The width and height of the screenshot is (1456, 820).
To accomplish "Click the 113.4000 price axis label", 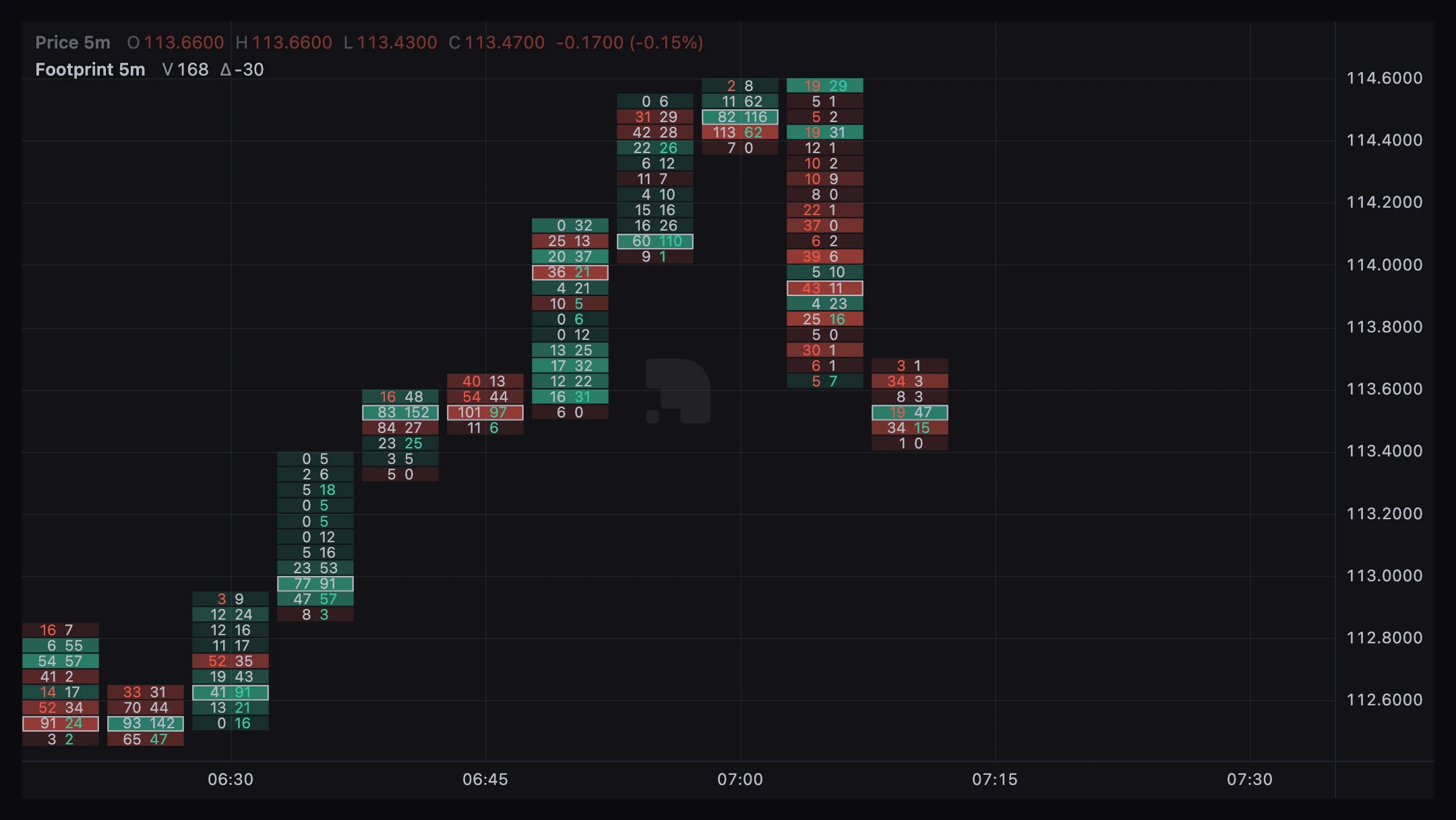I will pyautogui.click(x=1385, y=451).
